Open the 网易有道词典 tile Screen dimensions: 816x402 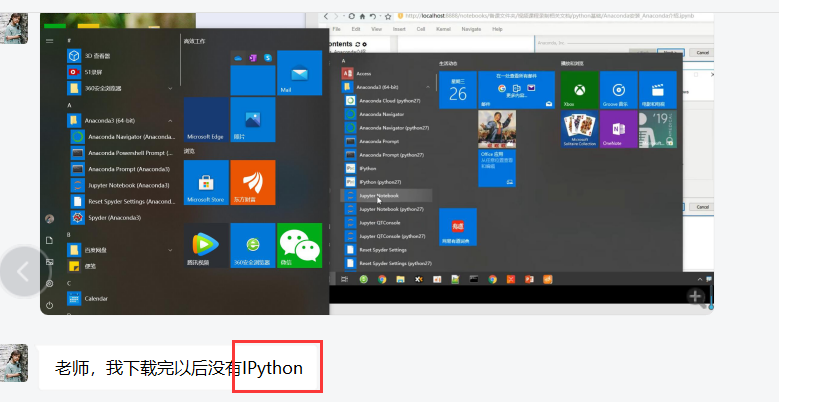coord(458,227)
